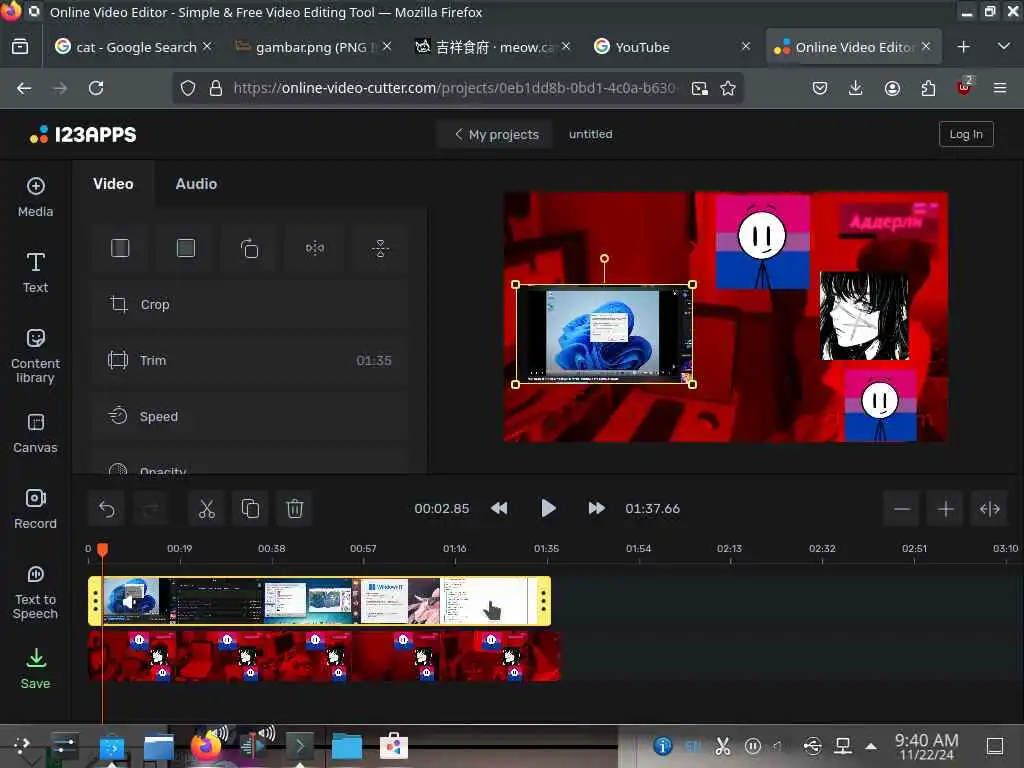Viewport: 1024px width, 768px height.
Task: Click the timeline playhead marker
Action: click(103, 551)
